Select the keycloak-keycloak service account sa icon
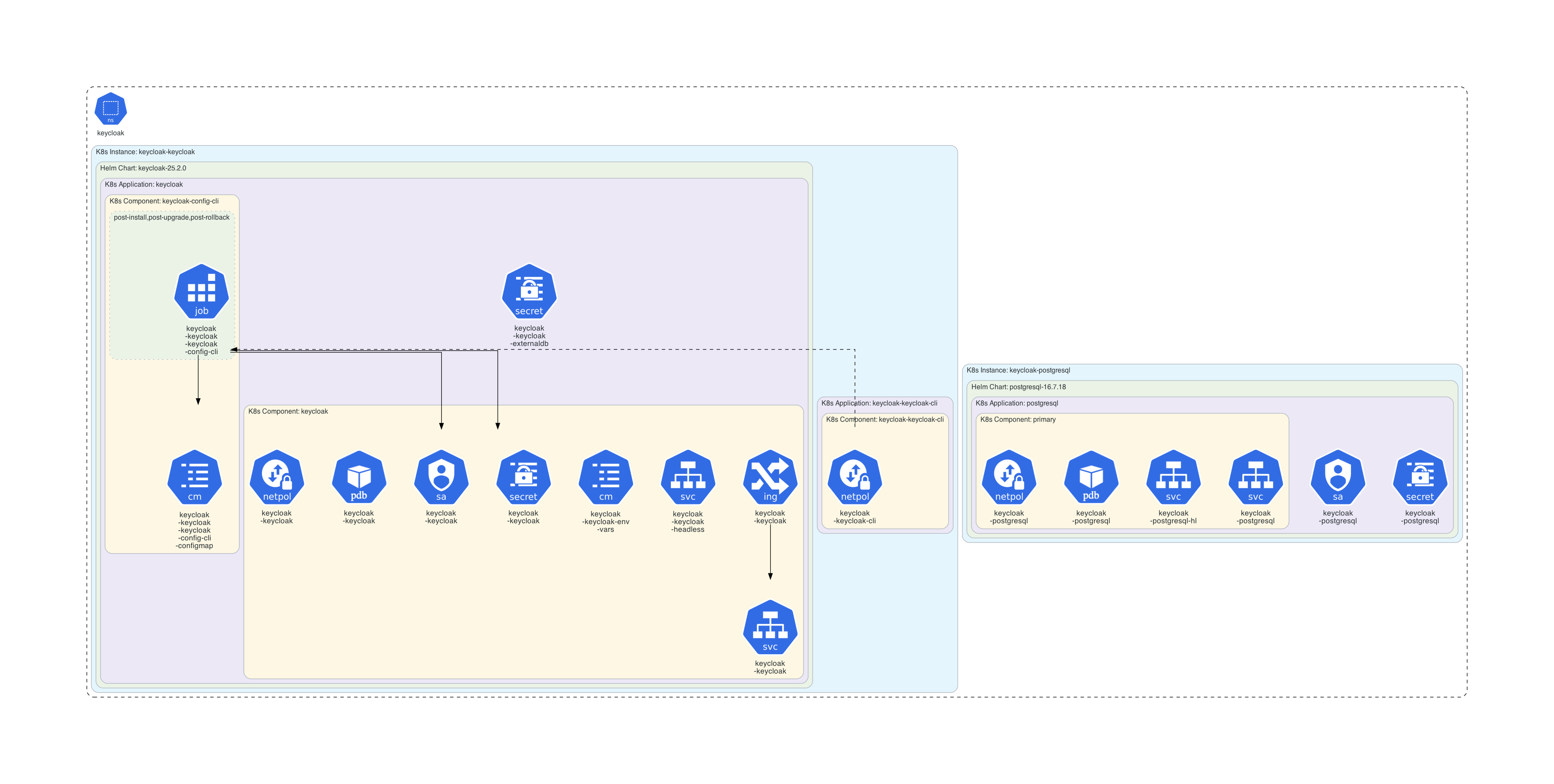This screenshot has height=784, width=1554. tap(442, 478)
